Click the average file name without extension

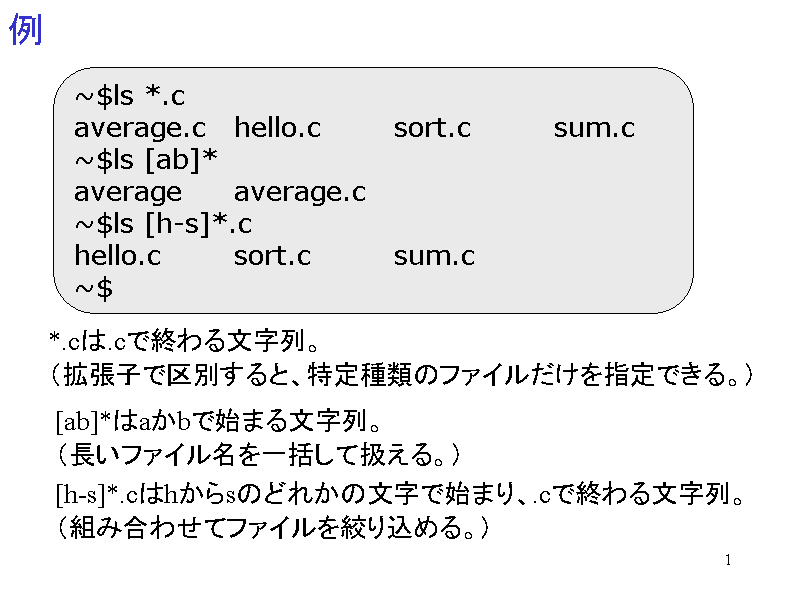click(128, 193)
